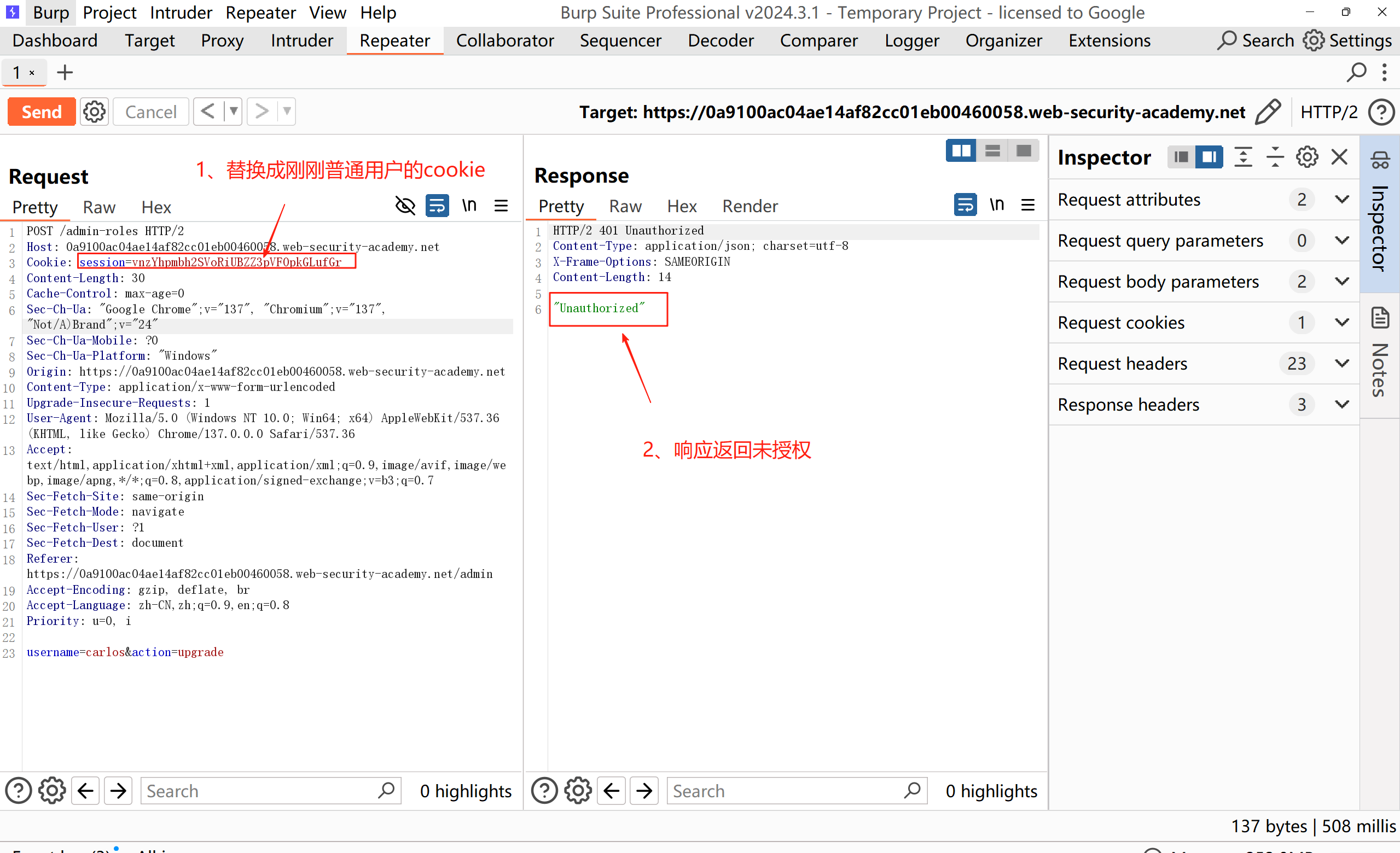Expand Request headers section
This screenshot has width=1400, height=853.
(x=1342, y=364)
